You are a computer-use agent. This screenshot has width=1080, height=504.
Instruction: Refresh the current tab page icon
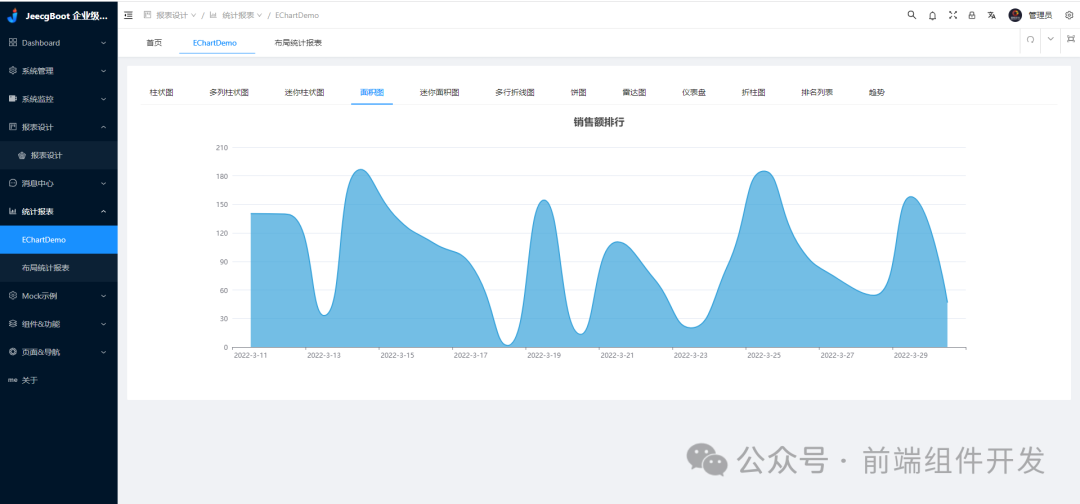click(1030, 39)
